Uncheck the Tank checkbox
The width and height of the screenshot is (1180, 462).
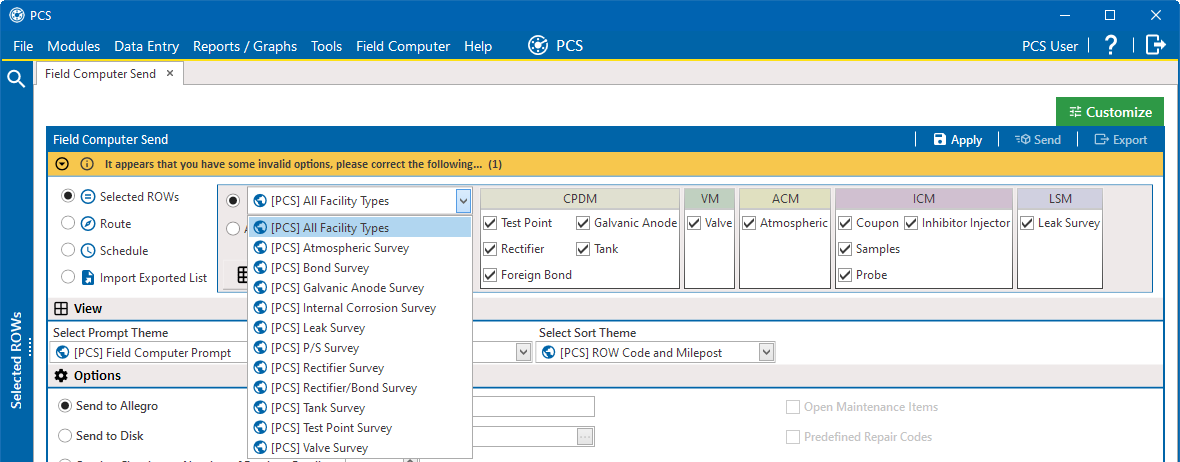click(583, 248)
